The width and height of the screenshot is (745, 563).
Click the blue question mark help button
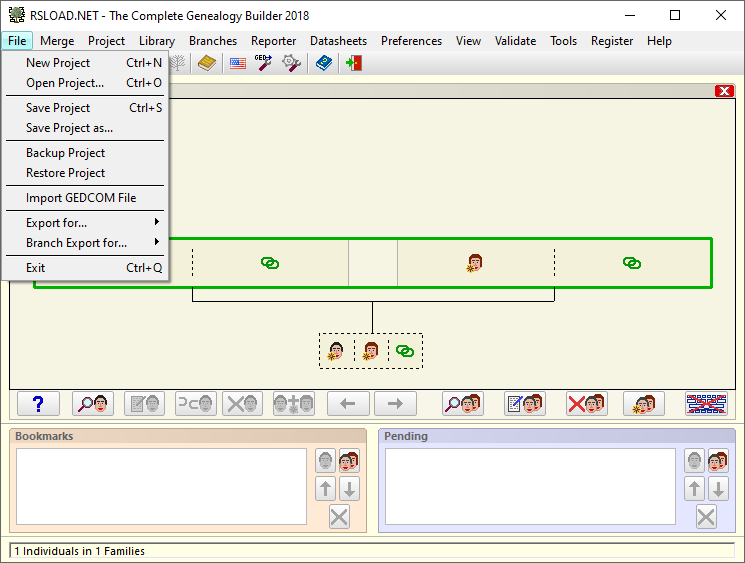pyautogui.click(x=38, y=404)
